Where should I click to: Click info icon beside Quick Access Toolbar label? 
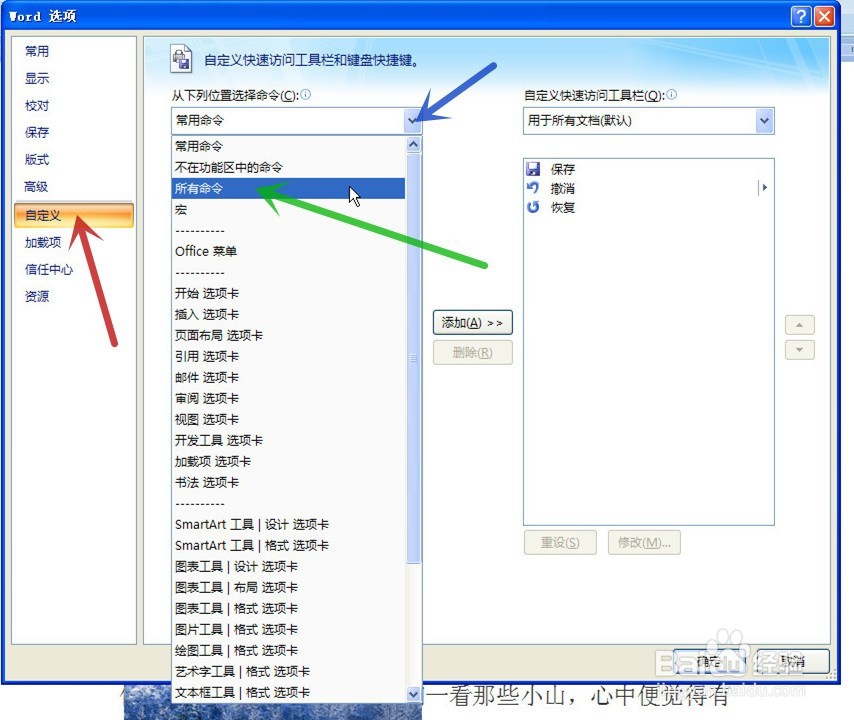672,95
